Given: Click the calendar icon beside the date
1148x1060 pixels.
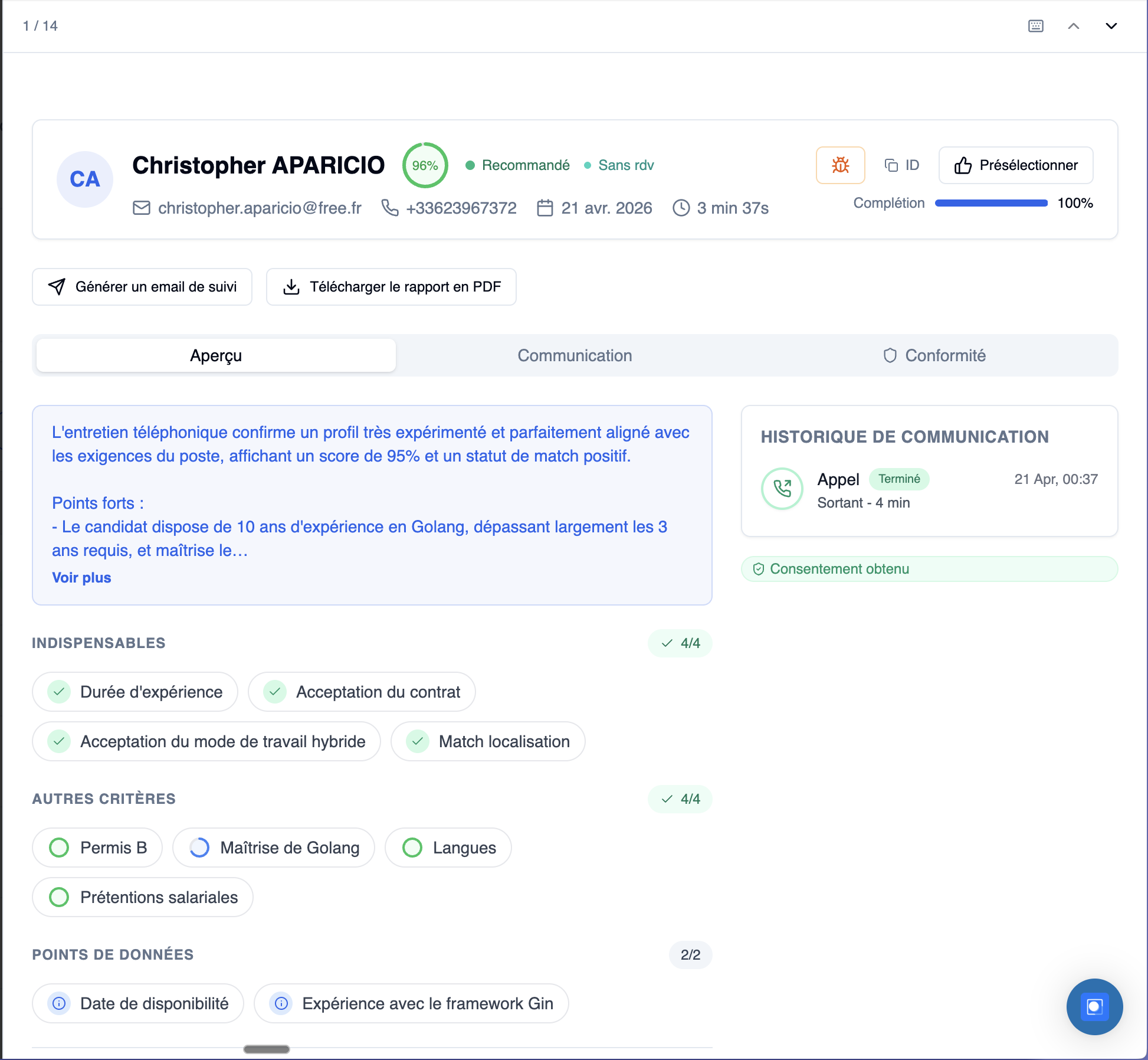Looking at the screenshot, I should tap(545, 208).
